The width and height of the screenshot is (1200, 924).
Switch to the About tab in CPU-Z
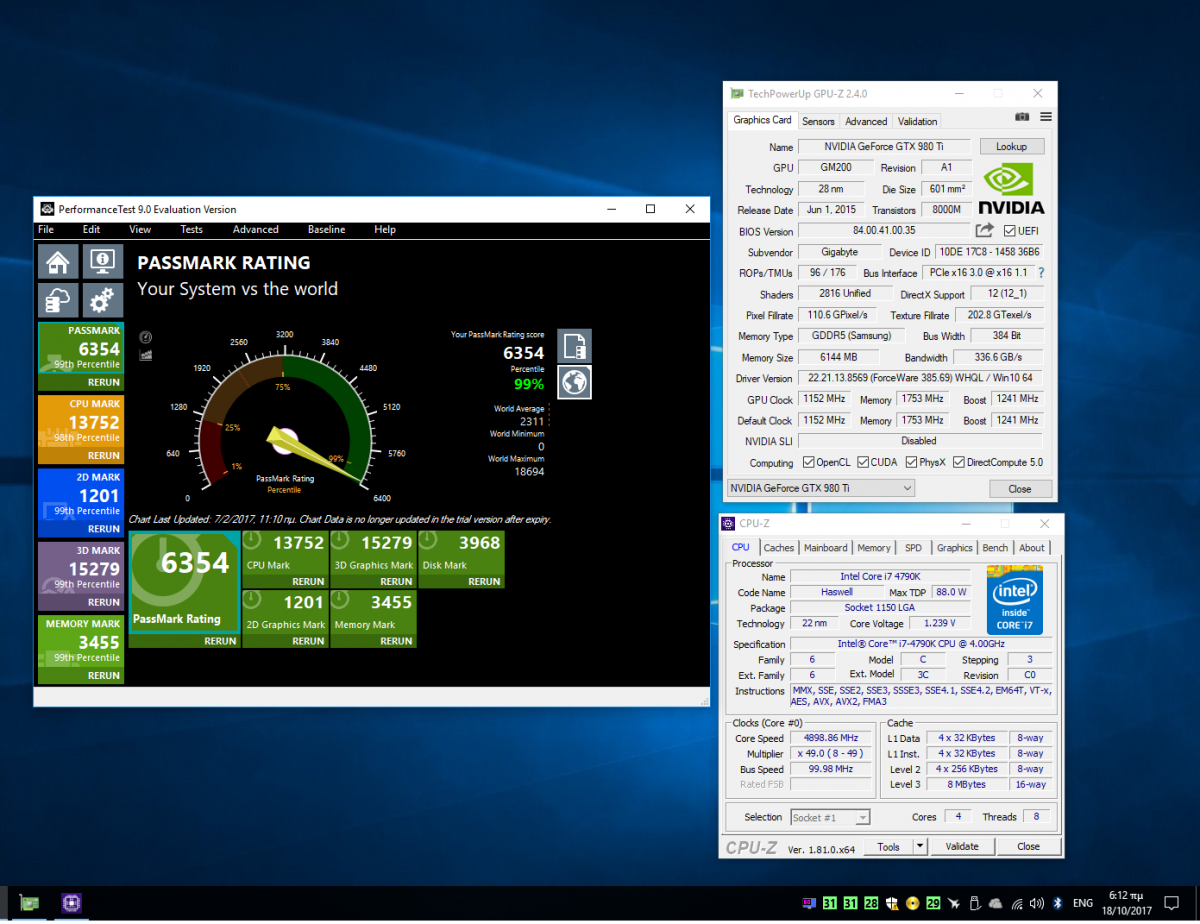1032,548
